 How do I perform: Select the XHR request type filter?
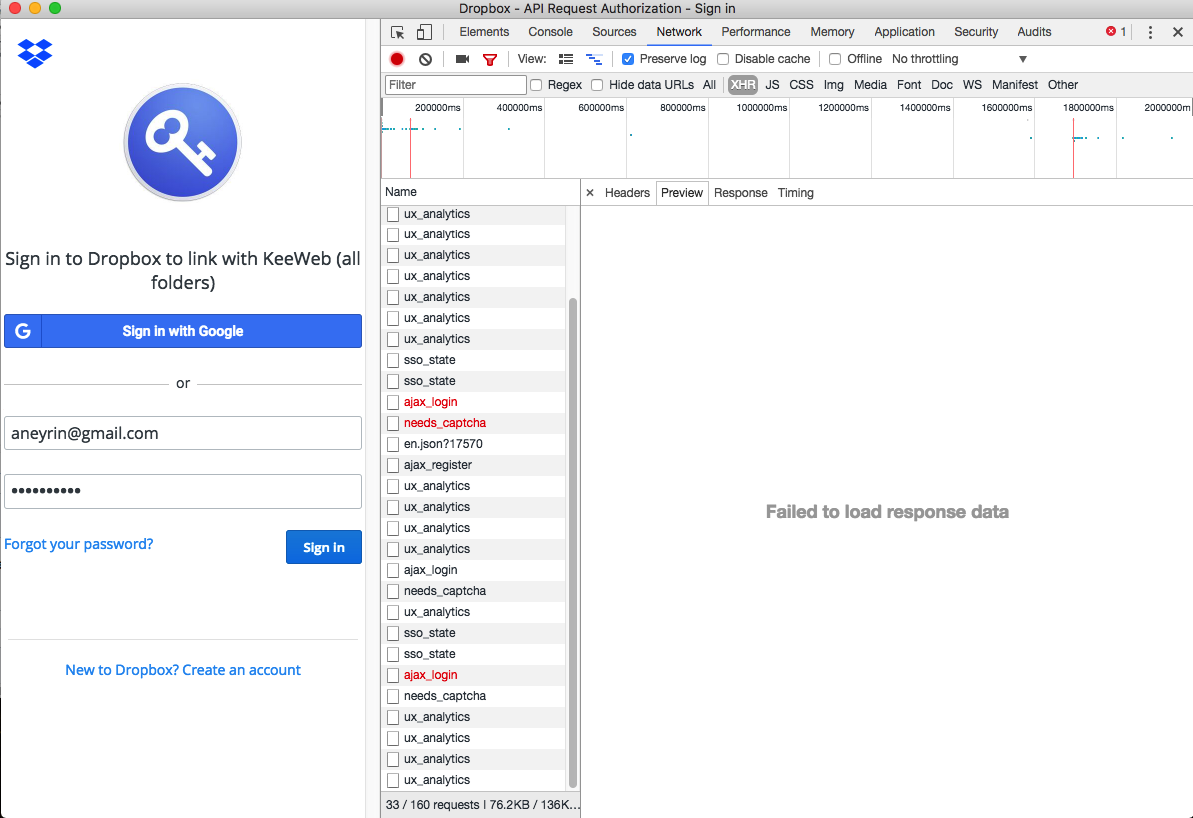(x=742, y=85)
